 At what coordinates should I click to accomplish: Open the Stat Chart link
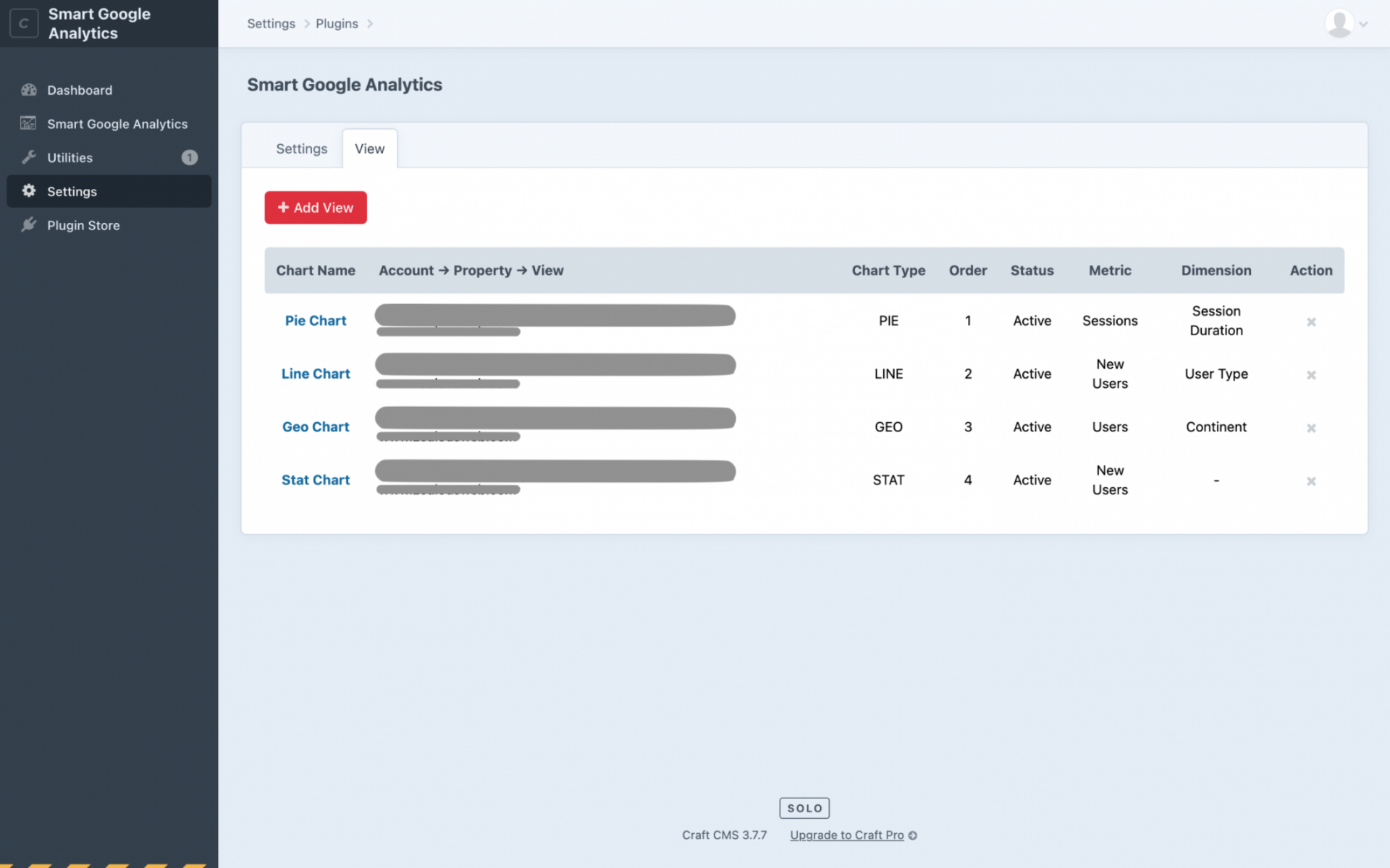315,480
